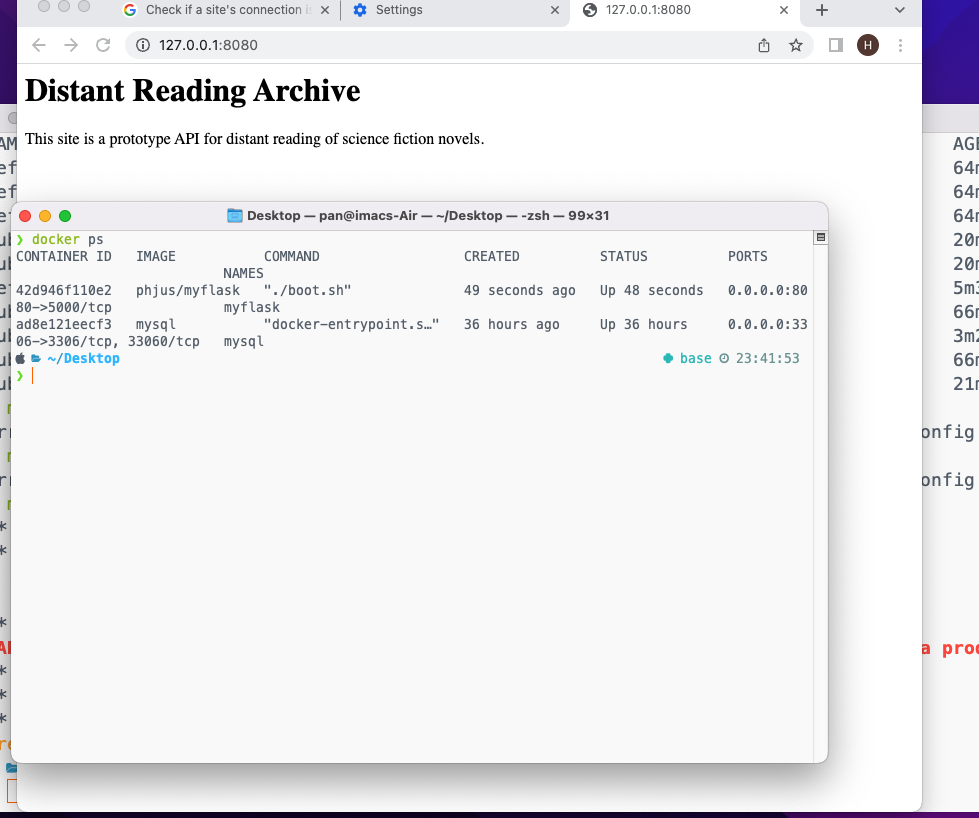Reload the 127.0.0.1:8080 page
Screen dimensions: 979x818
(x=103, y=45)
